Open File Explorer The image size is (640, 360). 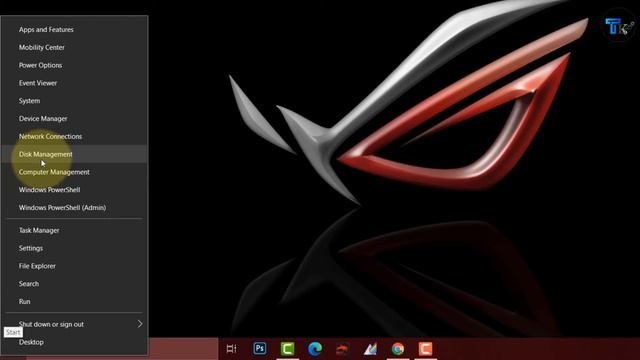[x=74, y=266]
